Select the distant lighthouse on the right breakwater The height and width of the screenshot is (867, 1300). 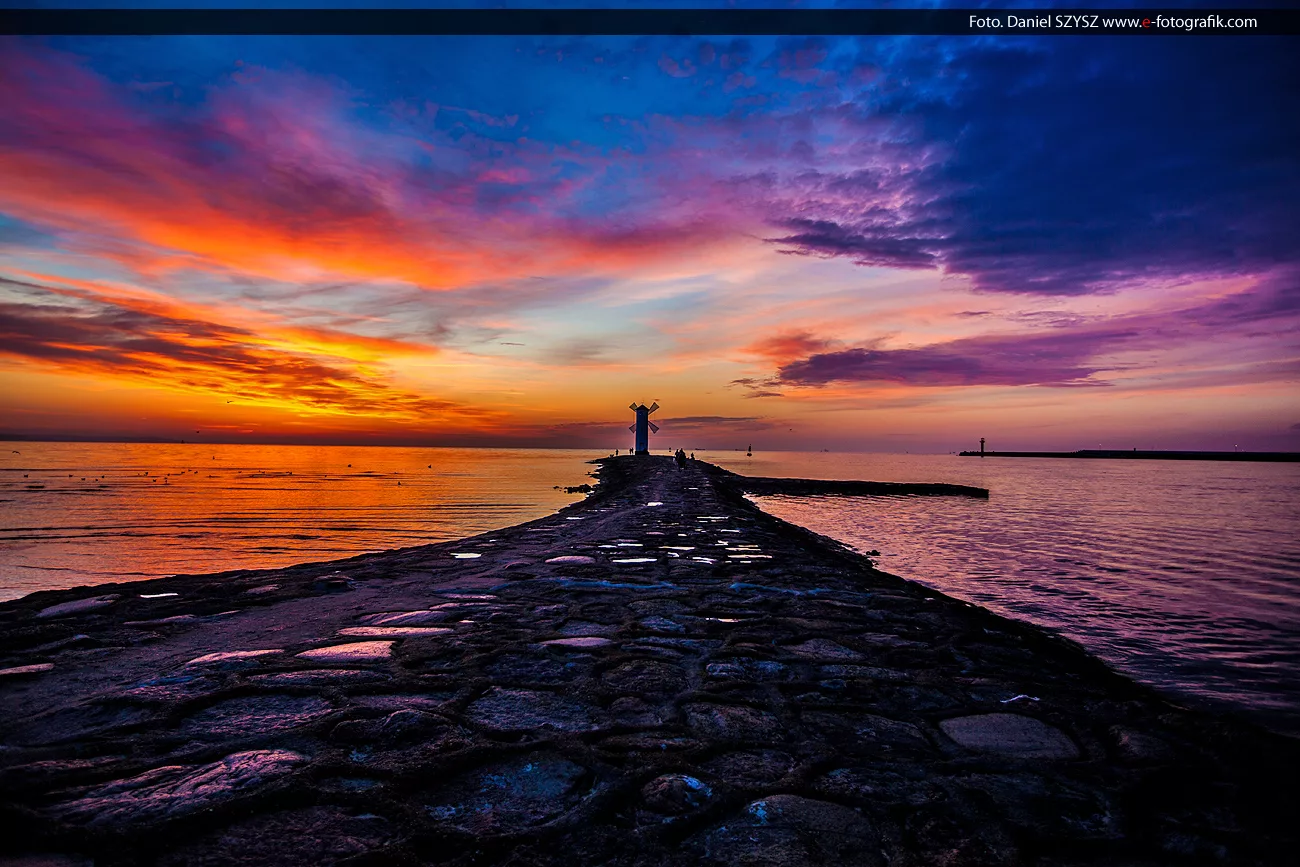[982, 446]
